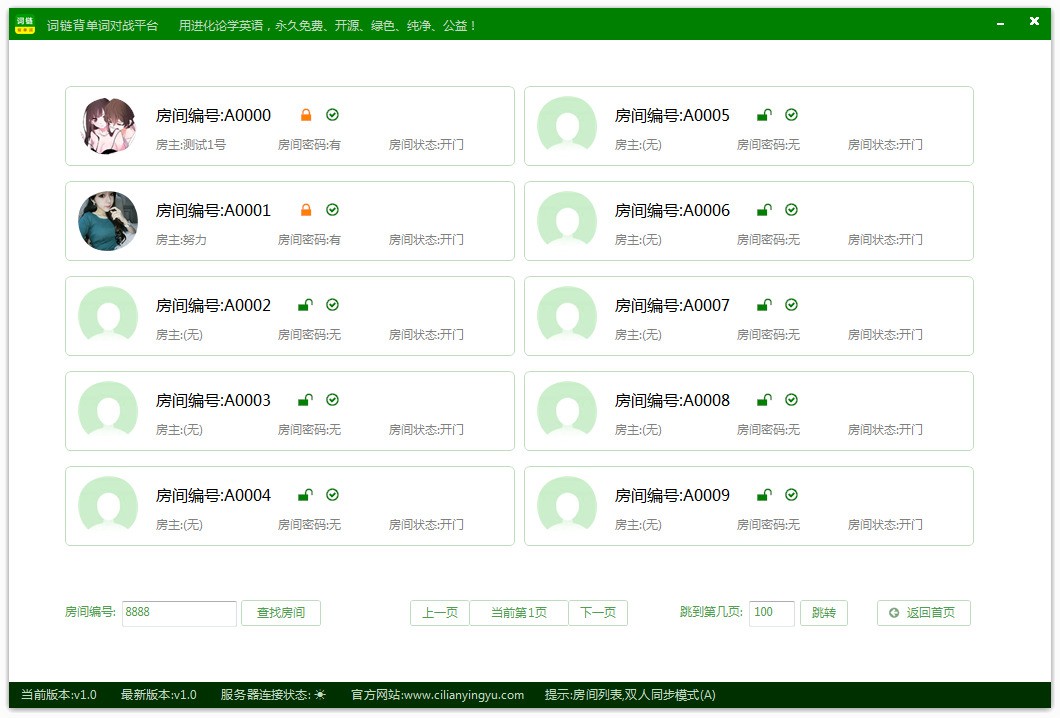Click the check-circle status icon for room A0006
This screenshot has width=1060, height=718.
(791, 210)
